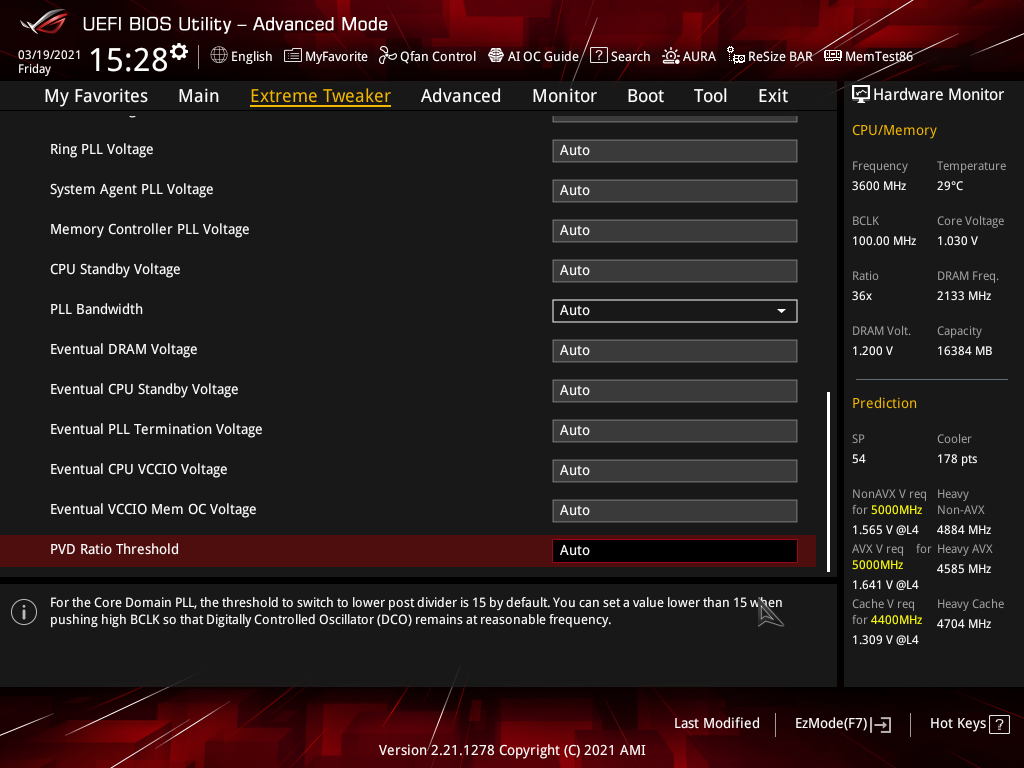Click the 16384 MB capacity value

click(x=965, y=351)
